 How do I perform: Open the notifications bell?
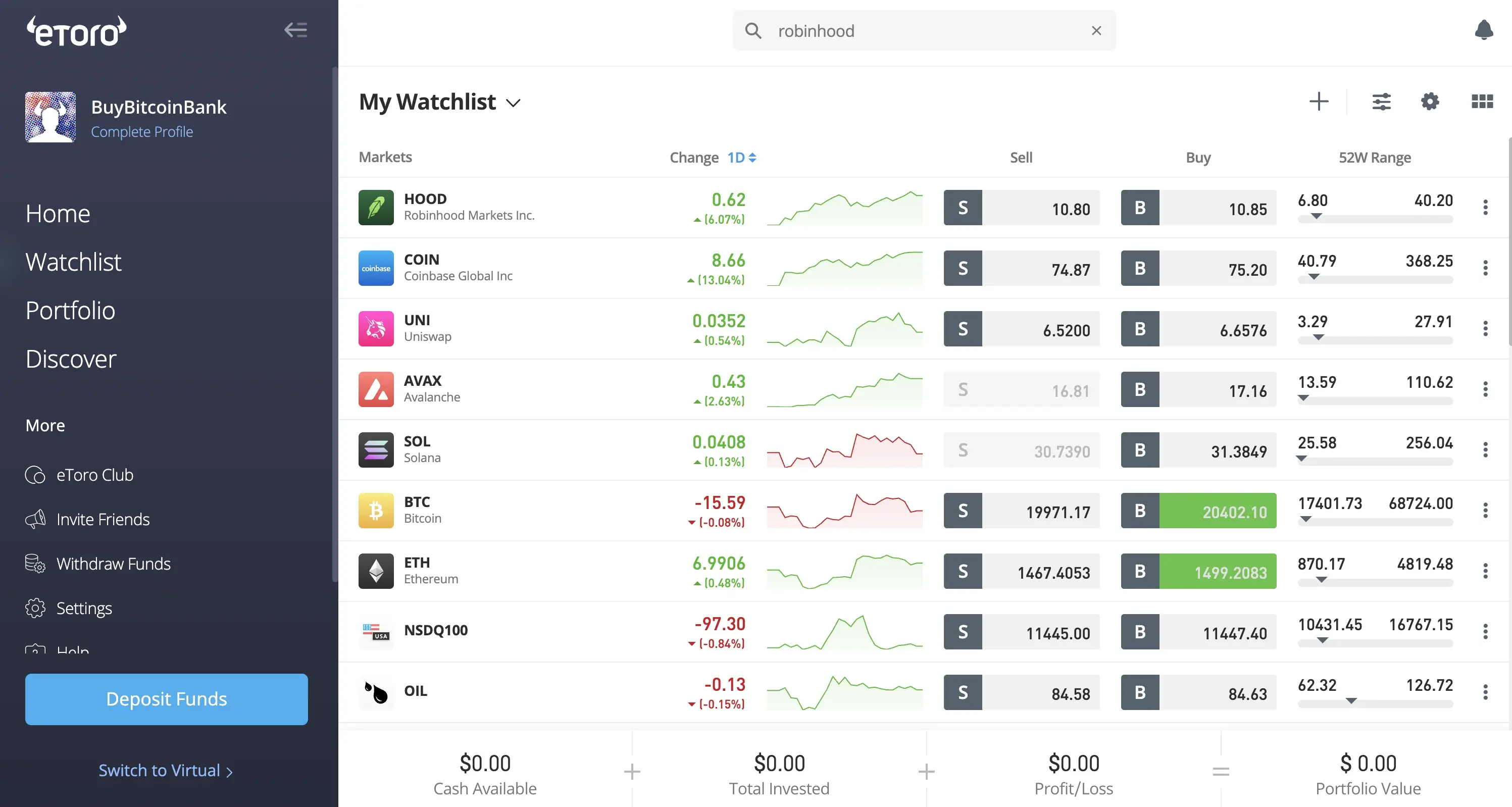tap(1483, 30)
